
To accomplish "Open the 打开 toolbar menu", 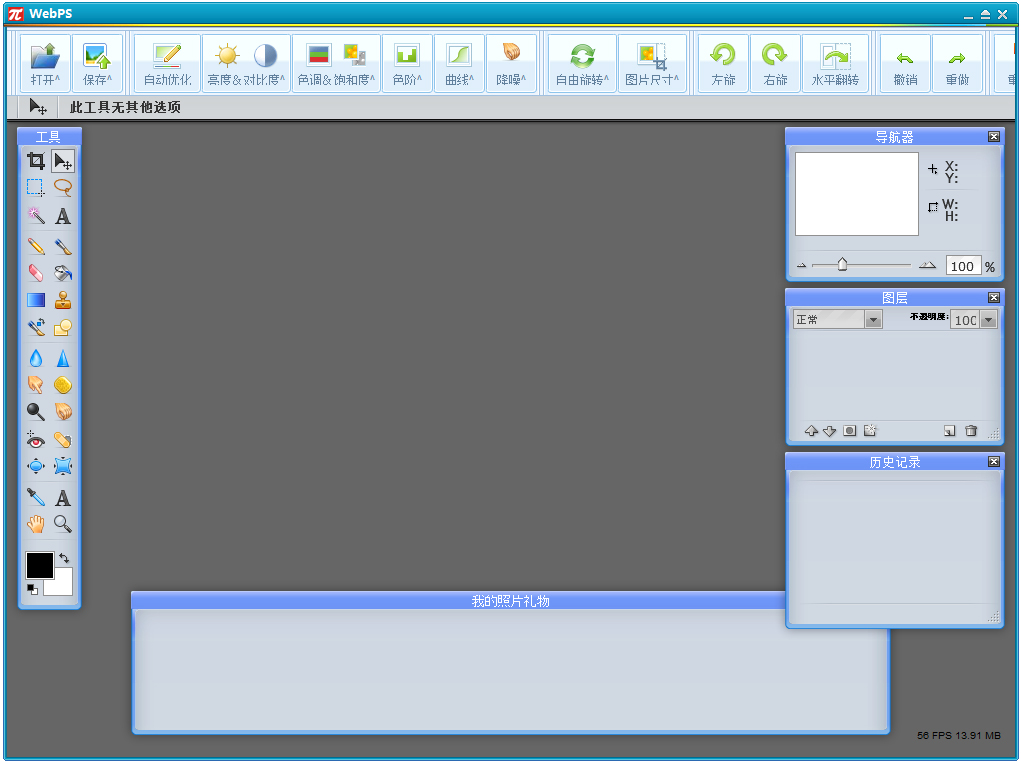I will (45, 64).
